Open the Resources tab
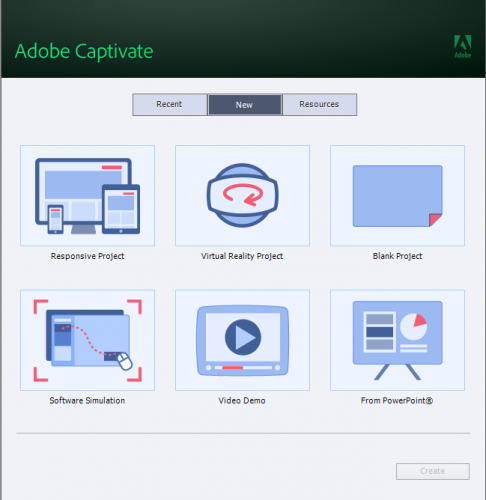486x500 pixels. [319, 104]
